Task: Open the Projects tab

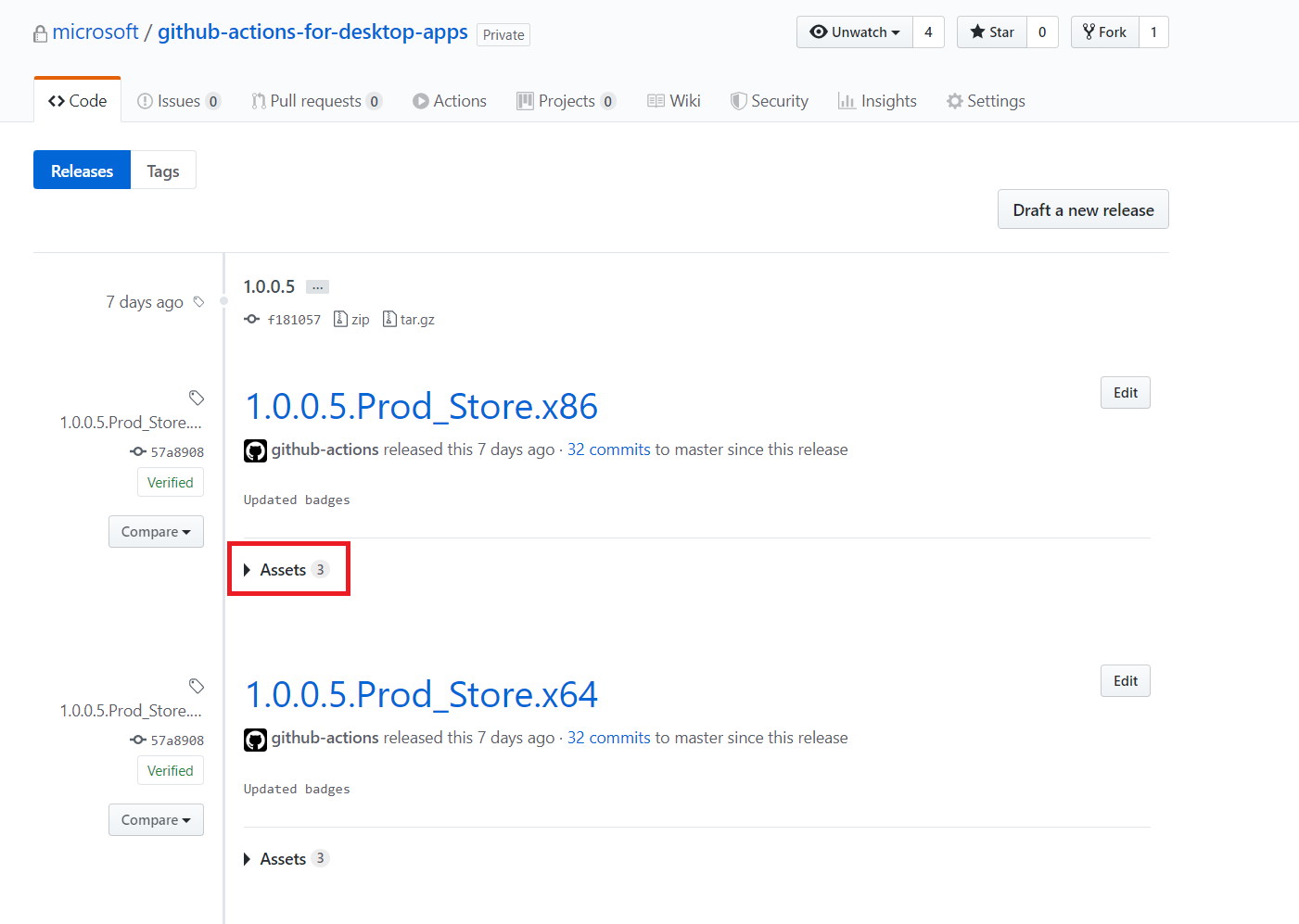Action: click(x=566, y=101)
